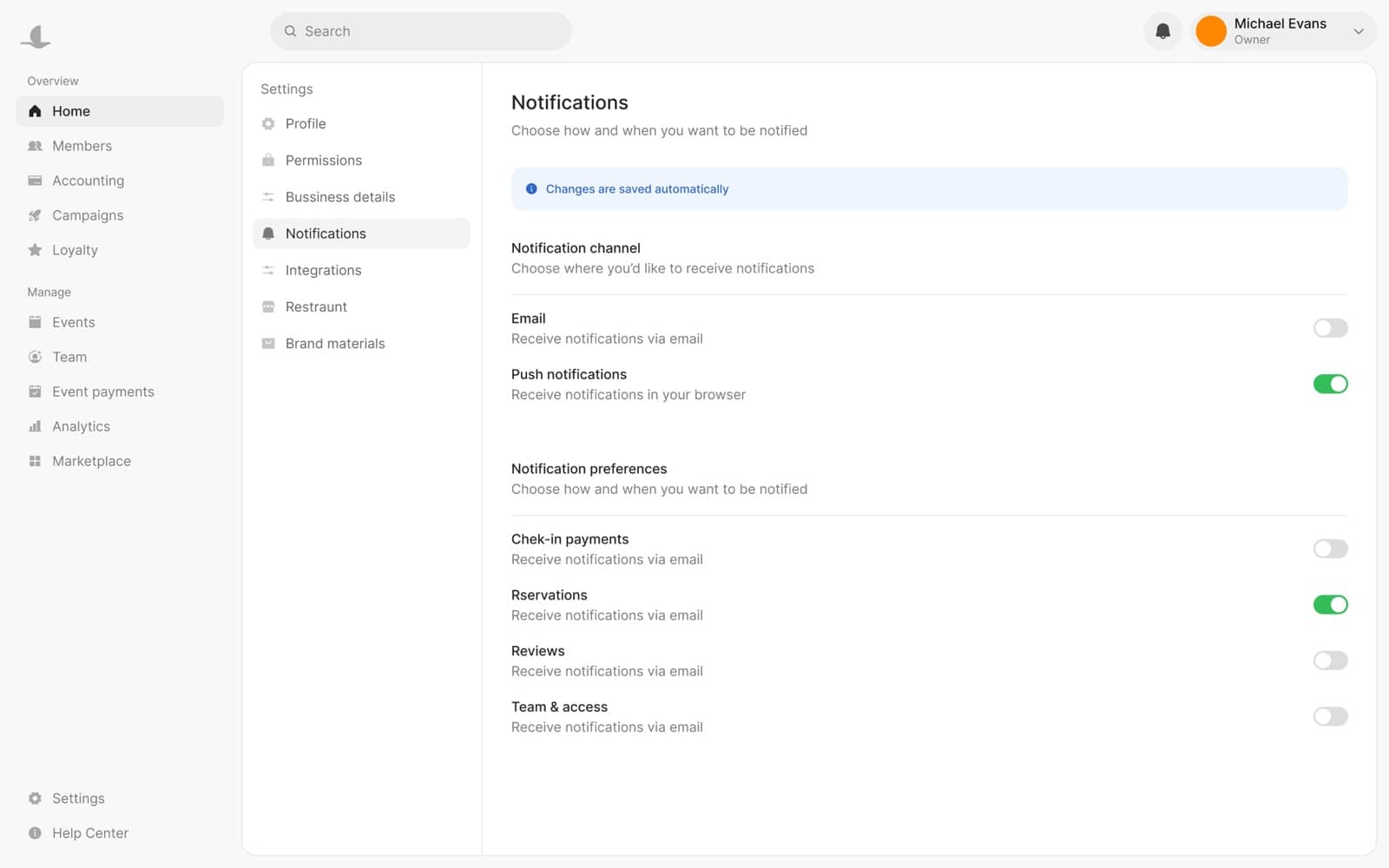
Task: Click the Settings gear icon at sidebar bottom
Action: [x=35, y=799]
